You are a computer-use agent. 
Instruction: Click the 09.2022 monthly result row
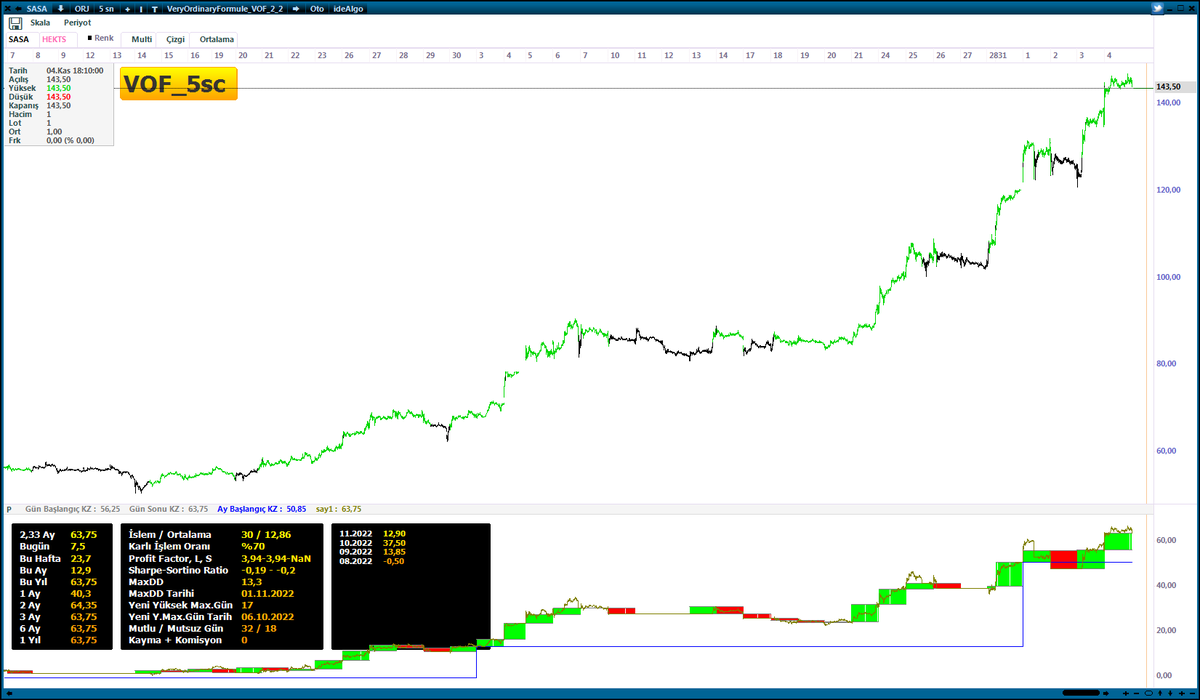[373, 552]
